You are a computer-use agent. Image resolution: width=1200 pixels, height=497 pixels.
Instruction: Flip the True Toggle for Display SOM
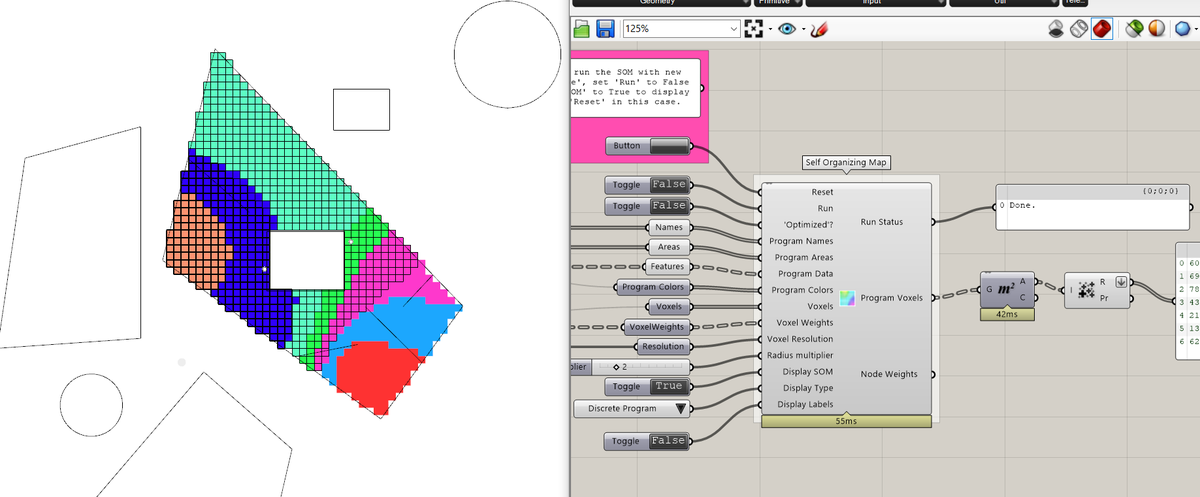pyautogui.click(x=647, y=386)
